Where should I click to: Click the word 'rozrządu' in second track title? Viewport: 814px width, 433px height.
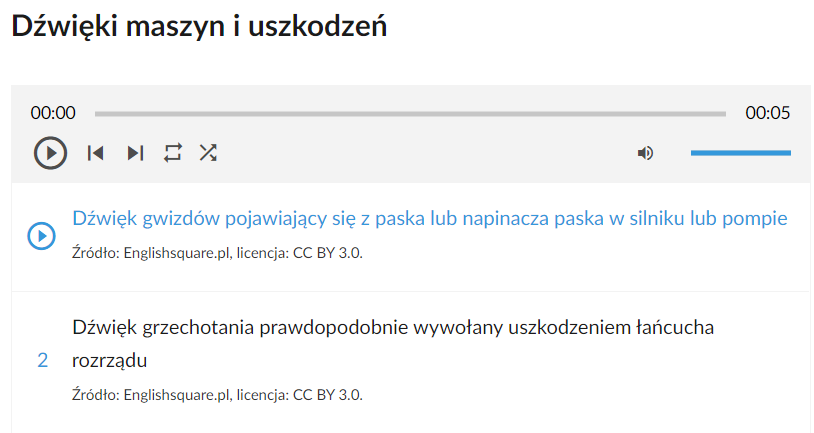pyautogui.click(x=110, y=361)
